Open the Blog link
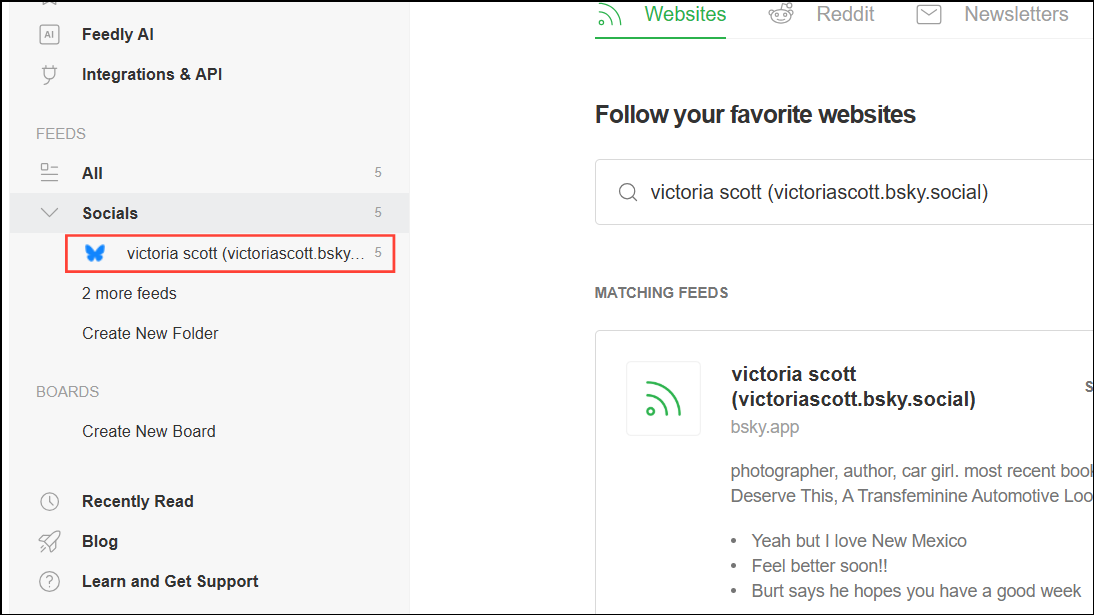The height and width of the screenshot is (615, 1094). 100,541
